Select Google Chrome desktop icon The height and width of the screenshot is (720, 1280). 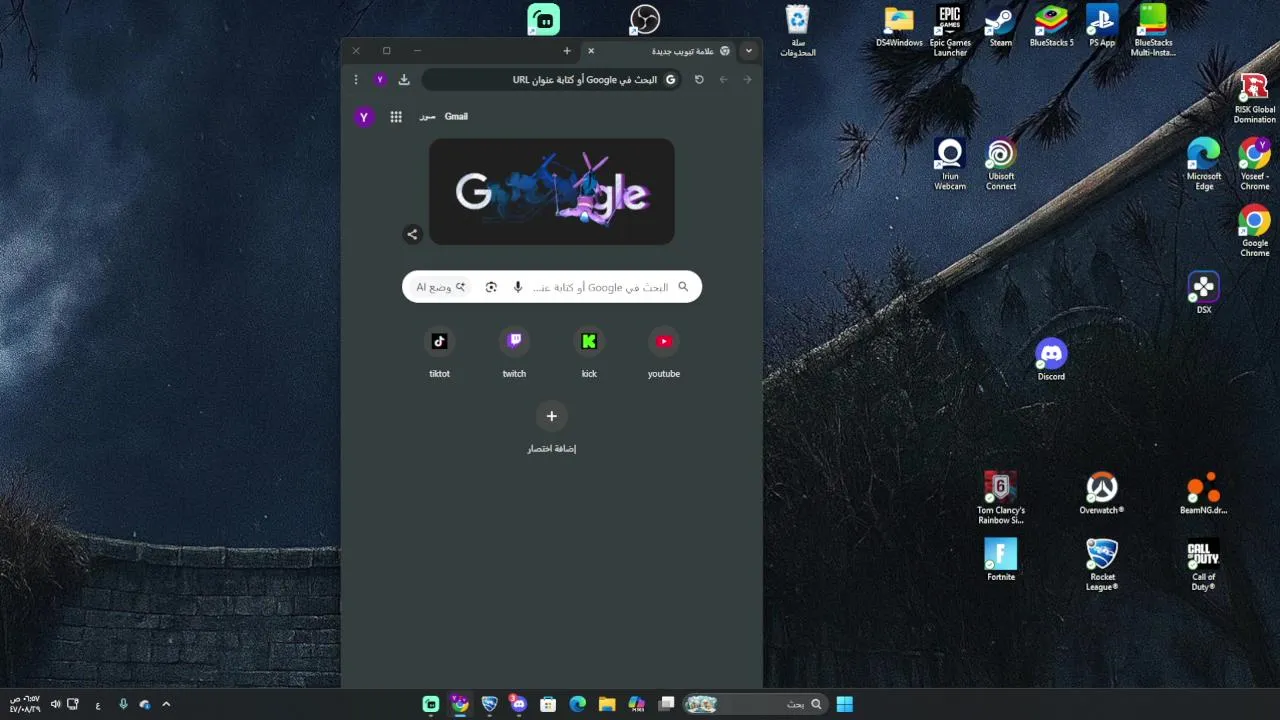[x=1254, y=231]
